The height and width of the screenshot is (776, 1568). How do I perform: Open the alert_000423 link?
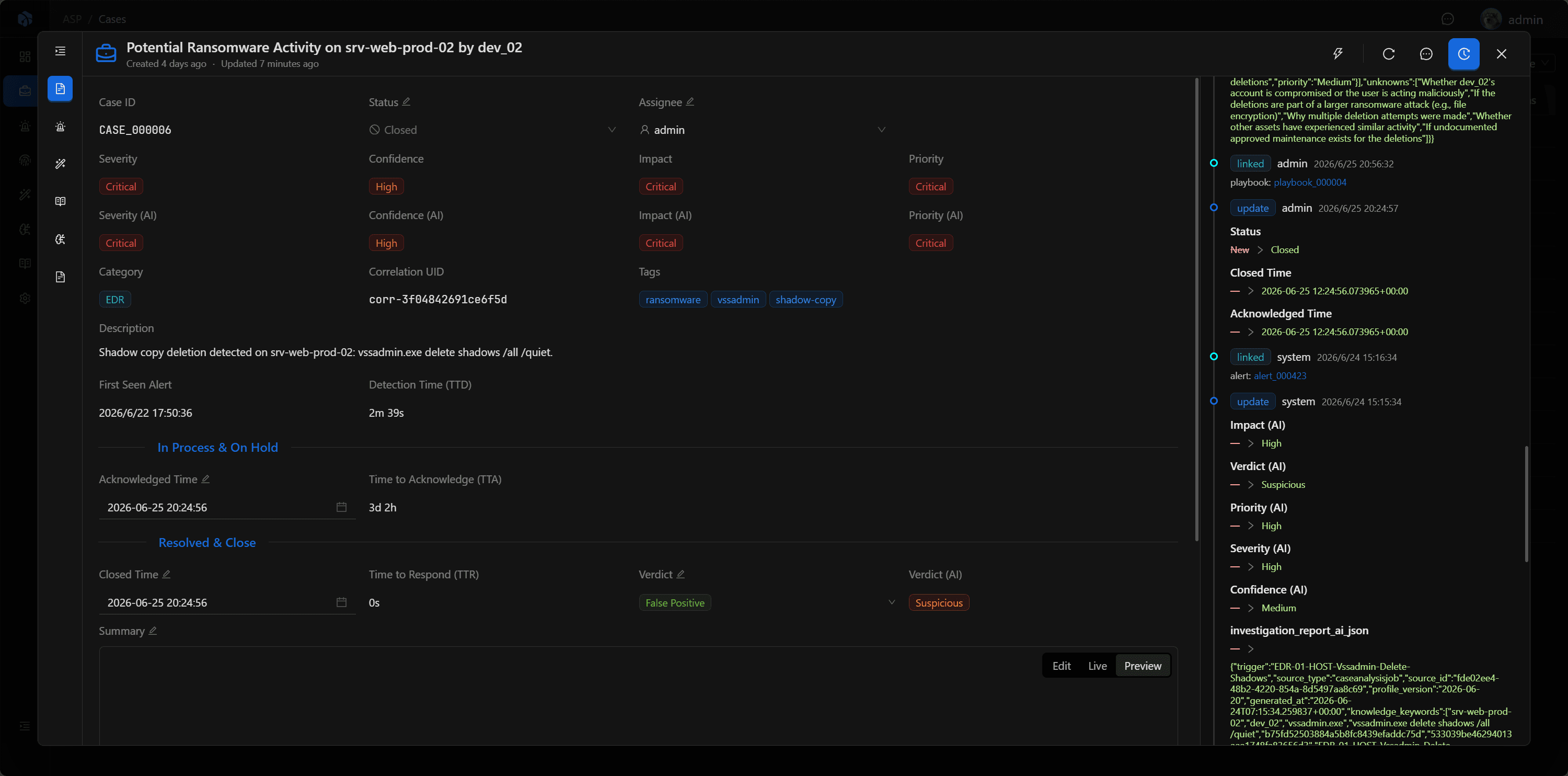[x=1280, y=376]
